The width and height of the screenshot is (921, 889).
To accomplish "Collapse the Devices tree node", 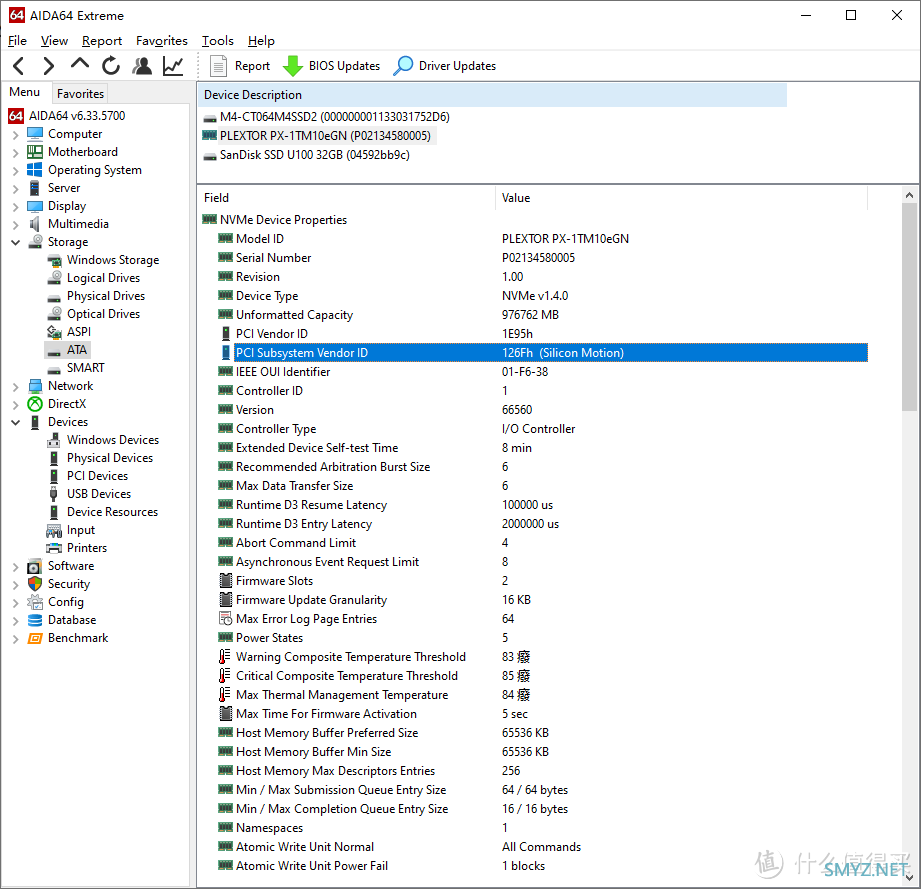I will [15, 422].
